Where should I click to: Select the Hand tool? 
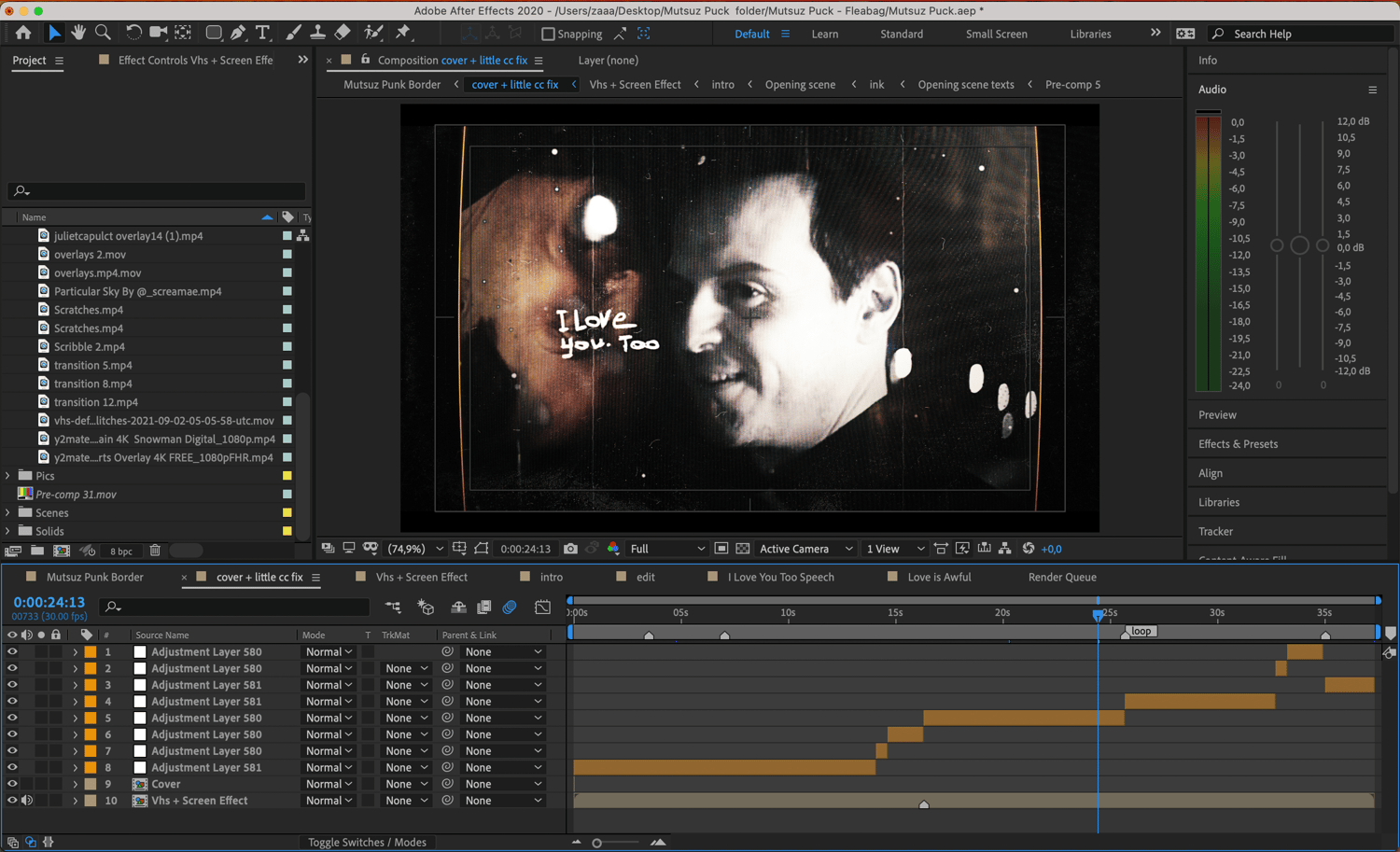(x=78, y=33)
